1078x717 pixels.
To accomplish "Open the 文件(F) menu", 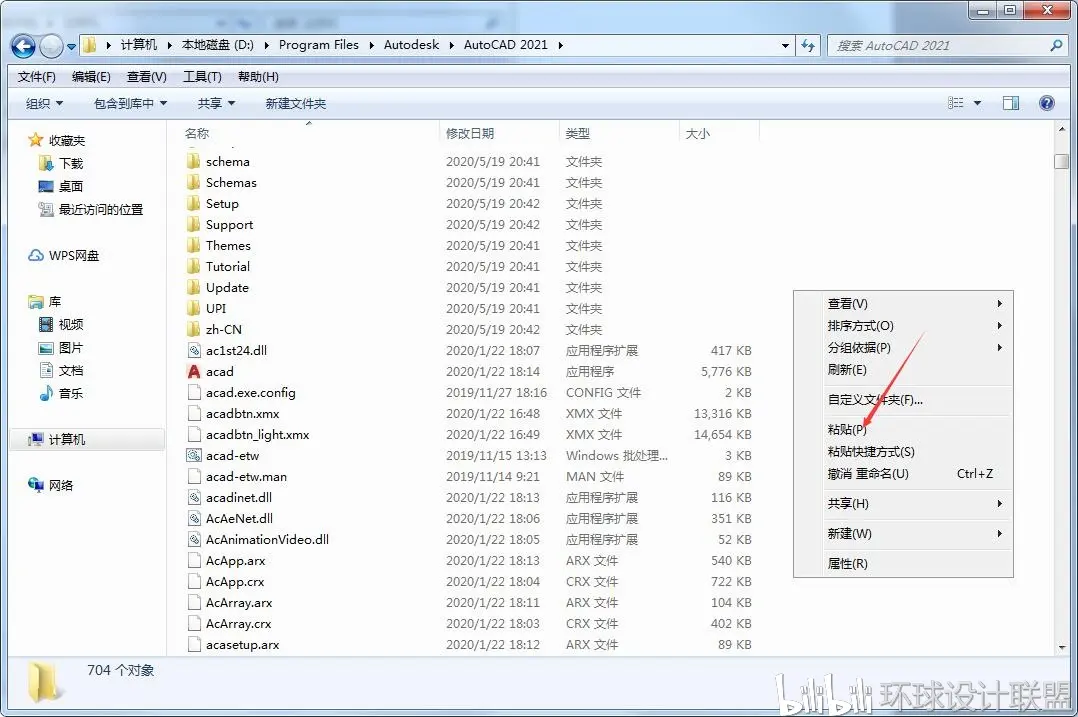I will 36,76.
